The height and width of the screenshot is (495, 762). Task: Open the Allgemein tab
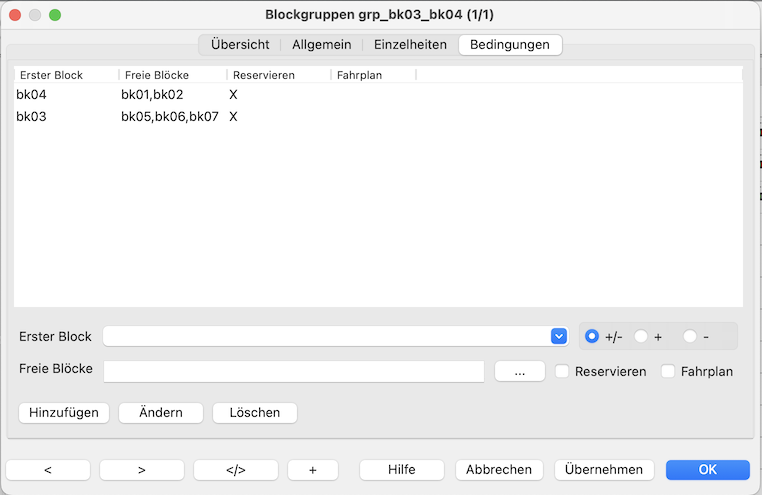(322, 45)
